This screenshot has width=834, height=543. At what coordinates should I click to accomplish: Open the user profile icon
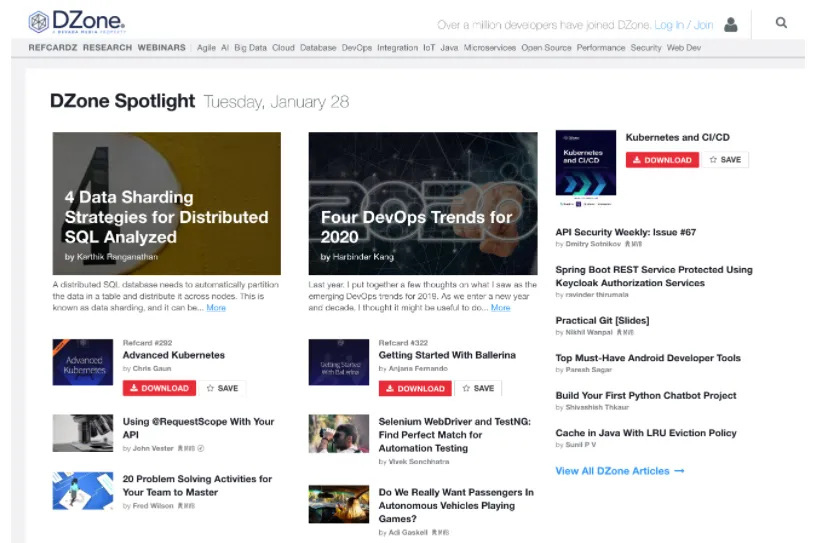click(x=731, y=24)
